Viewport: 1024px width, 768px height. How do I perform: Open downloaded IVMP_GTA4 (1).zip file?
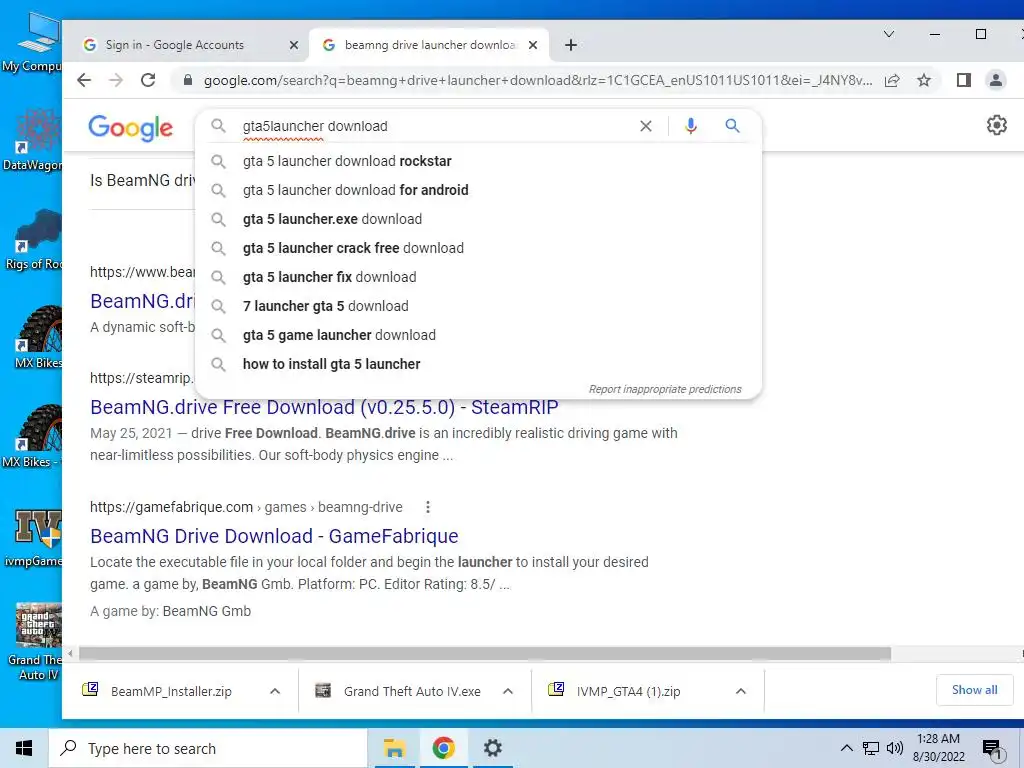[628, 691]
